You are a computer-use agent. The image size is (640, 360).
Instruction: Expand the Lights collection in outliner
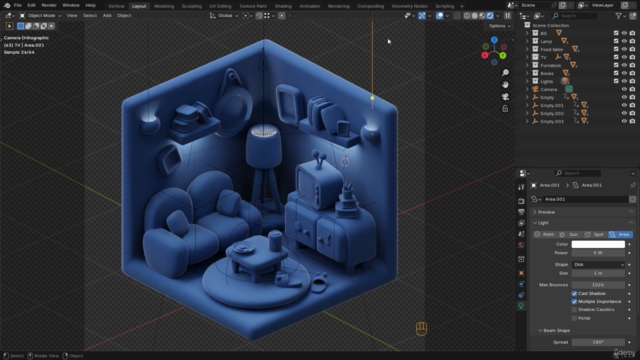pos(527,81)
